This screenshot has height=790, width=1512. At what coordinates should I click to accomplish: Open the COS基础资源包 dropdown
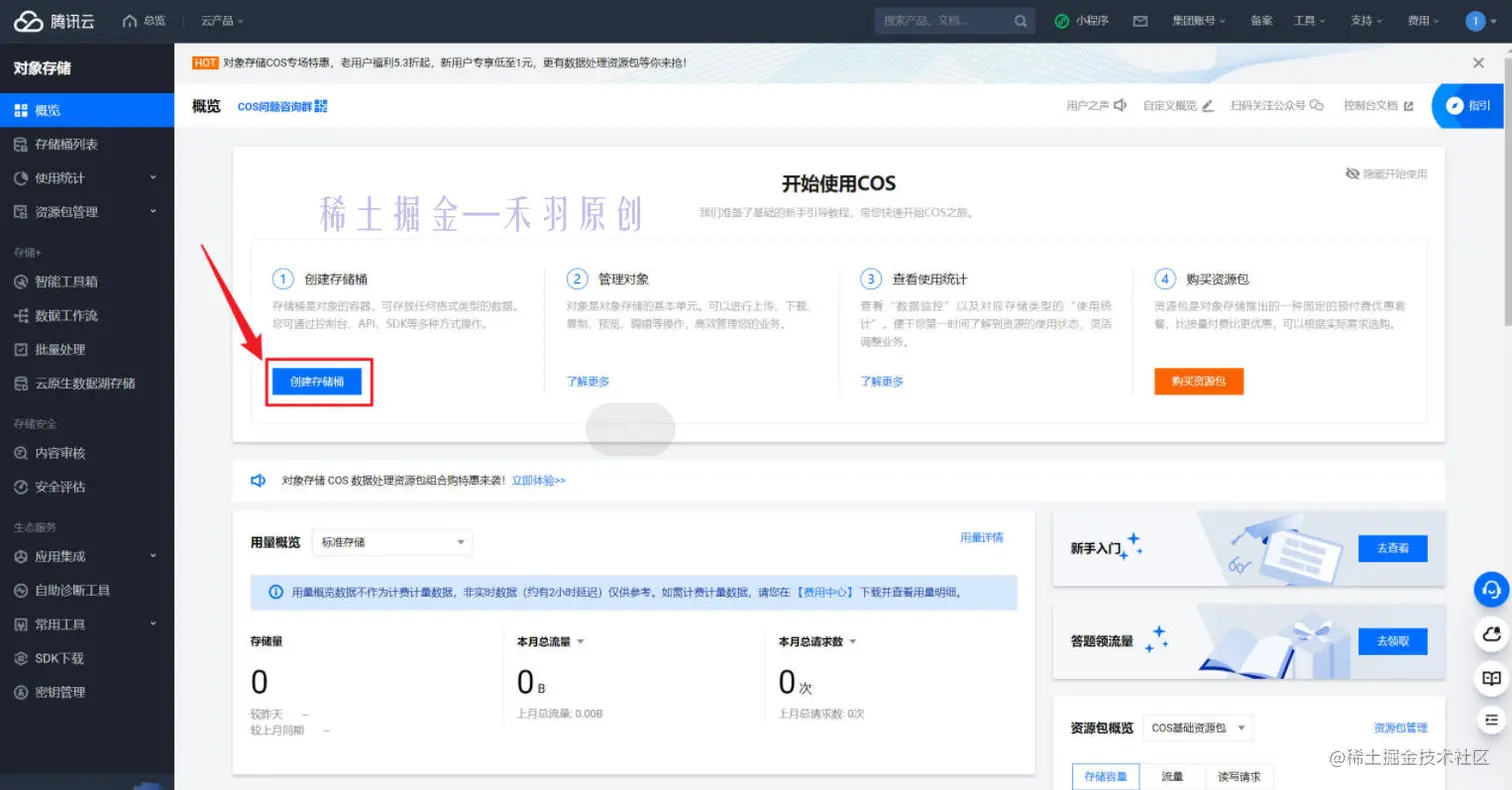pyautogui.click(x=1197, y=728)
